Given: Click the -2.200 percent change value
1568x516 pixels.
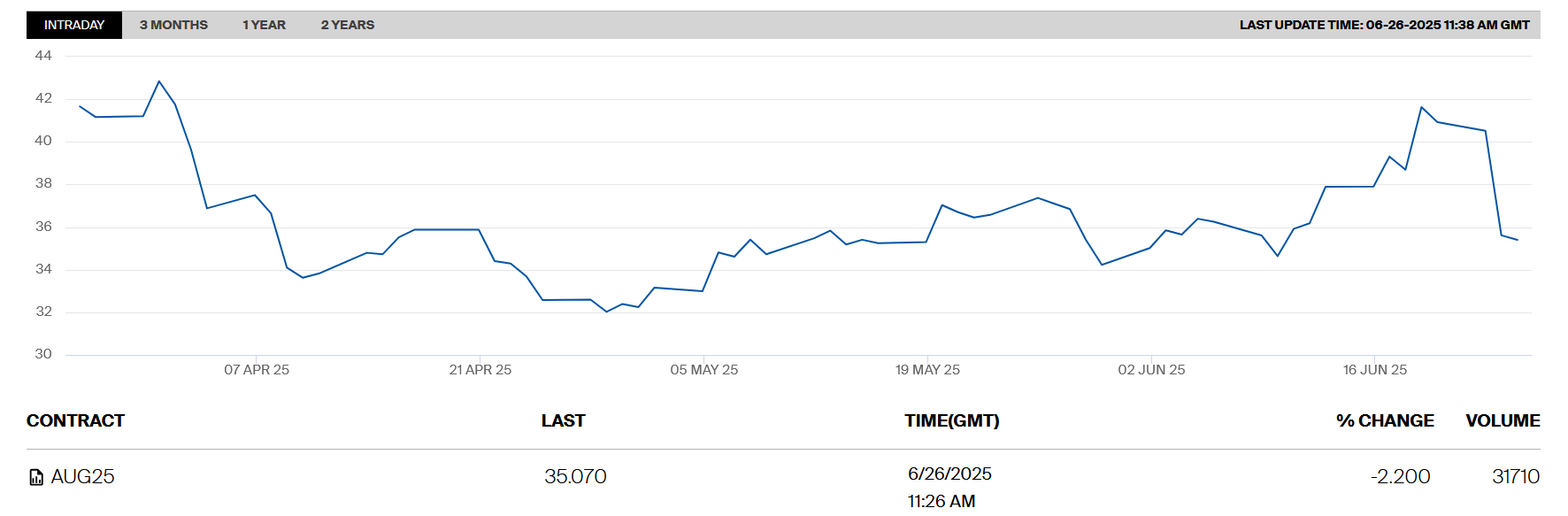Looking at the screenshot, I should [1400, 476].
